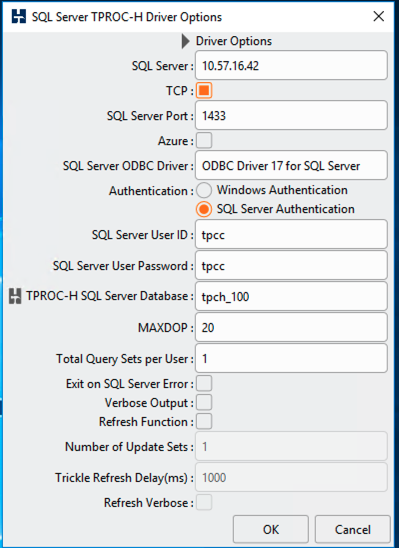Enable Refresh Function checkbox
The width and height of the screenshot is (399, 548).
coord(204,421)
